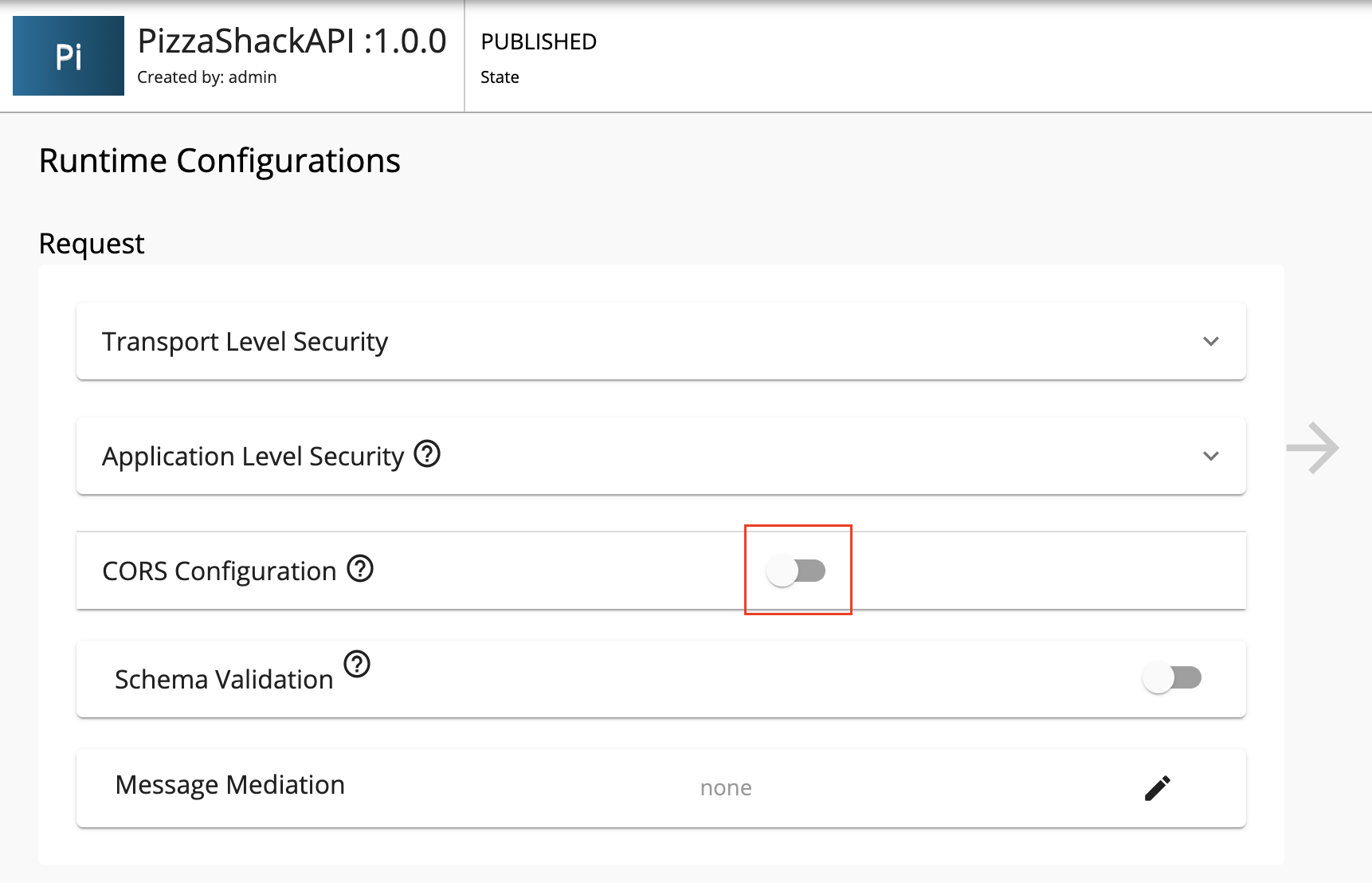The image size is (1372, 883).
Task: Click the PizzaShackAPI :1.0.0 title
Action: point(292,41)
